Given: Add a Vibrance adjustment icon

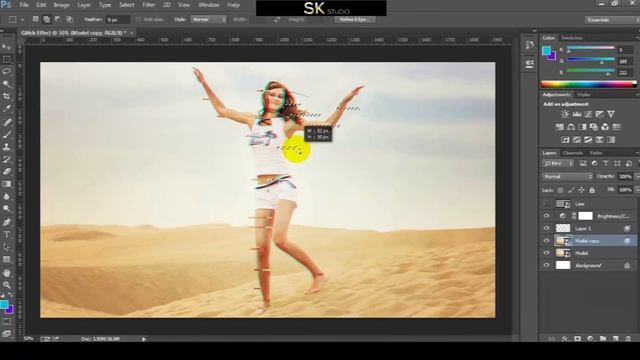Looking at the screenshot, I should pyautogui.click(x=611, y=114).
